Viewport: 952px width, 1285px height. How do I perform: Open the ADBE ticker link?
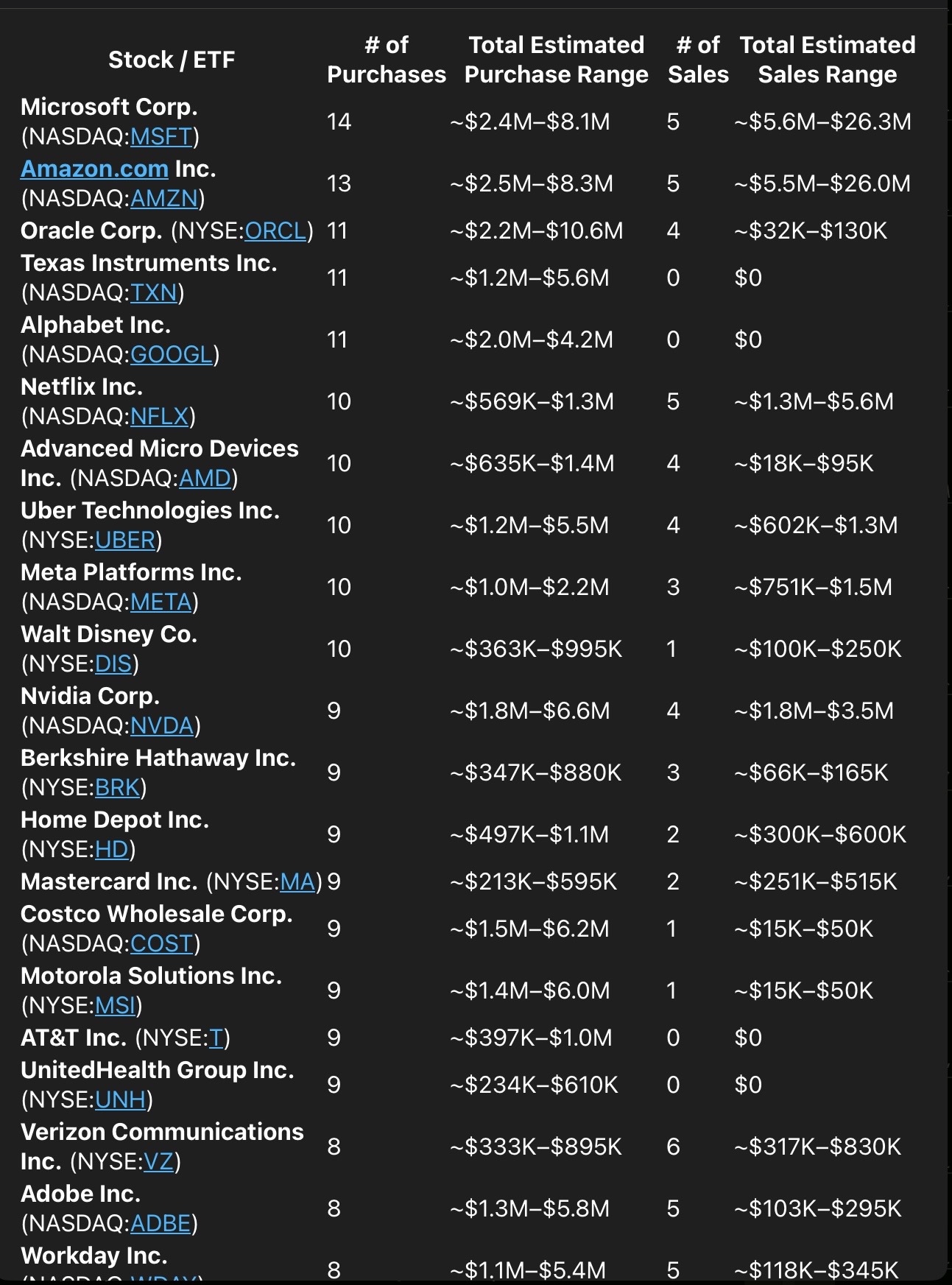coord(161,1224)
